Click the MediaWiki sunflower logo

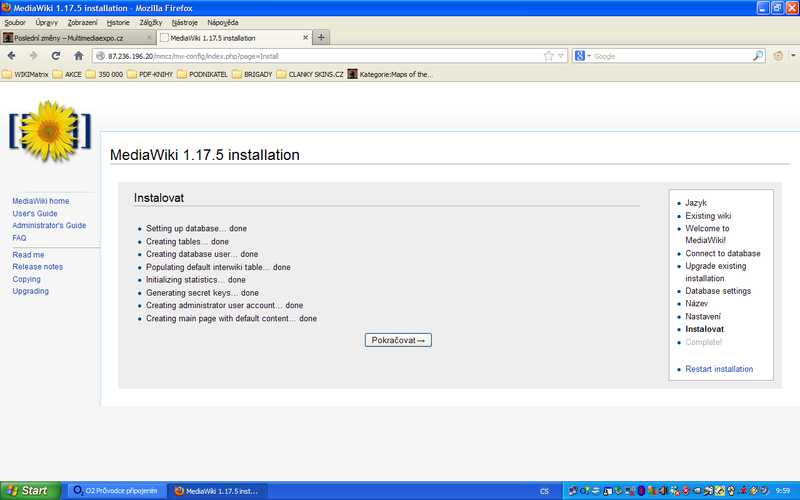coord(49,131)
